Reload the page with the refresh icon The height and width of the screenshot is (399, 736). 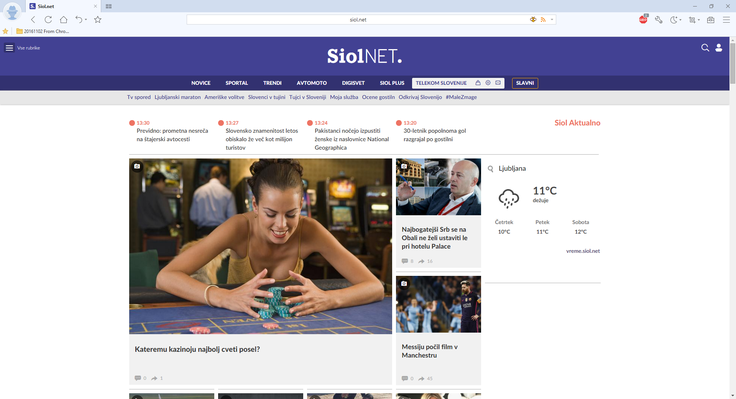pos(48,20)
